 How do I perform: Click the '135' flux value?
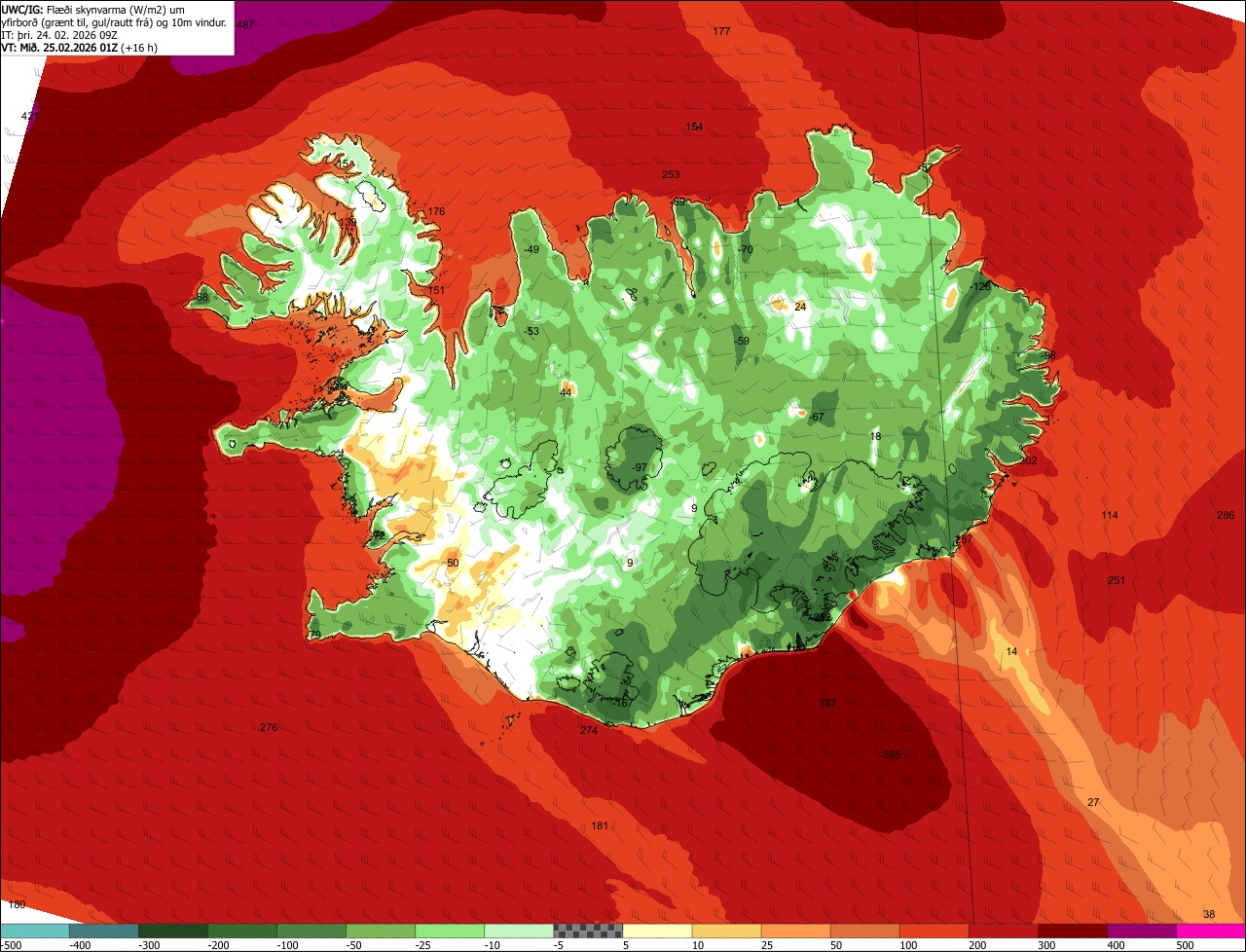coord(347,222)
